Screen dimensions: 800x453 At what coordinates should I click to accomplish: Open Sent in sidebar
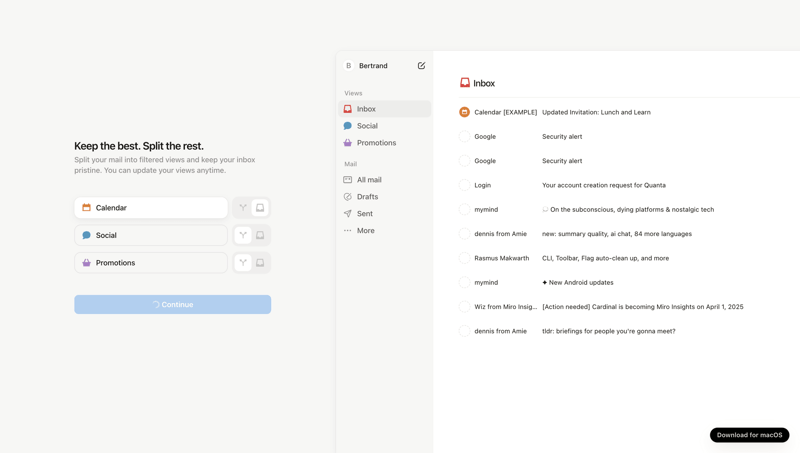point(385,213)
